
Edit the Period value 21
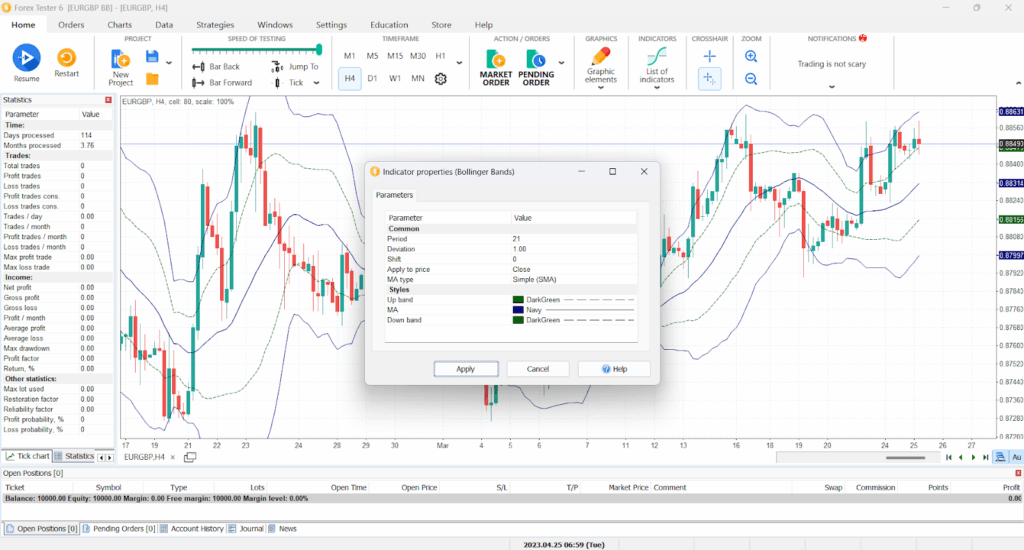pyautogui.click(x=573, y=239)
